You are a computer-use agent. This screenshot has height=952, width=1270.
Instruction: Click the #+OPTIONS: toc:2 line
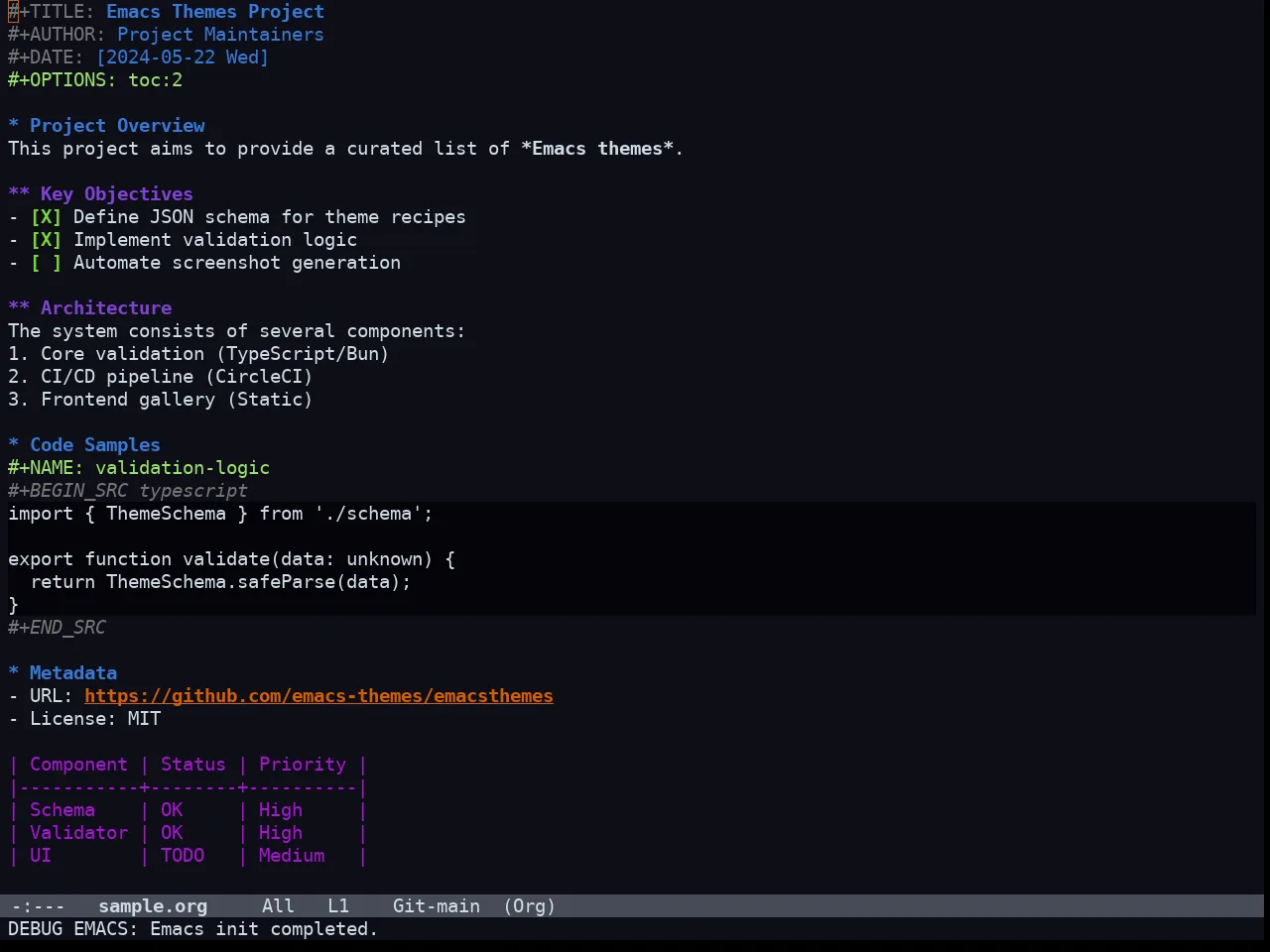point(95,80)
